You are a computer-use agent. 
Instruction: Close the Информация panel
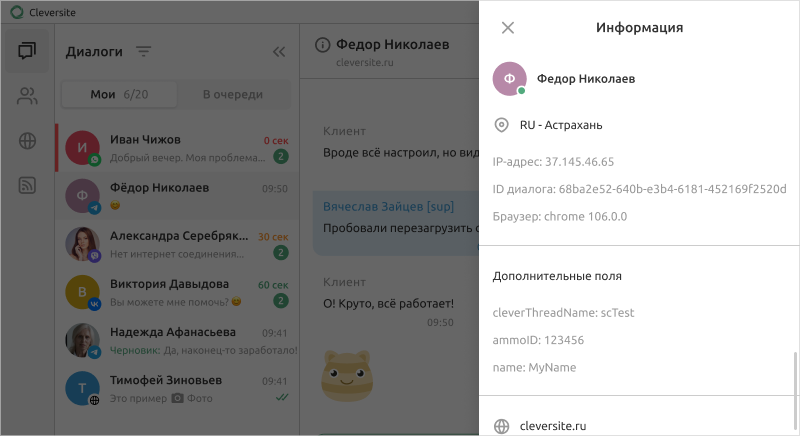(x=508, y=28)
